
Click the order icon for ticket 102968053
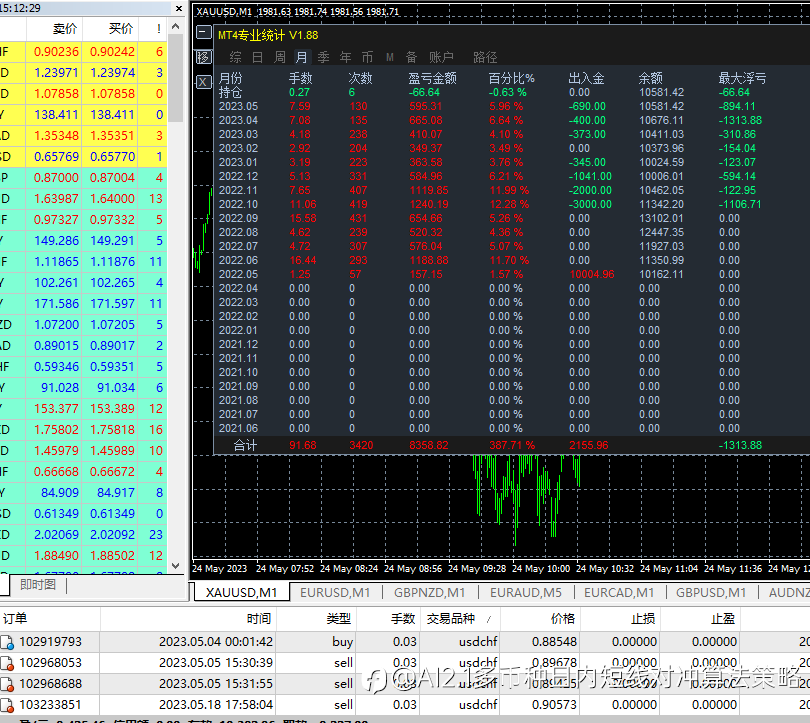(x=7, y=663)
